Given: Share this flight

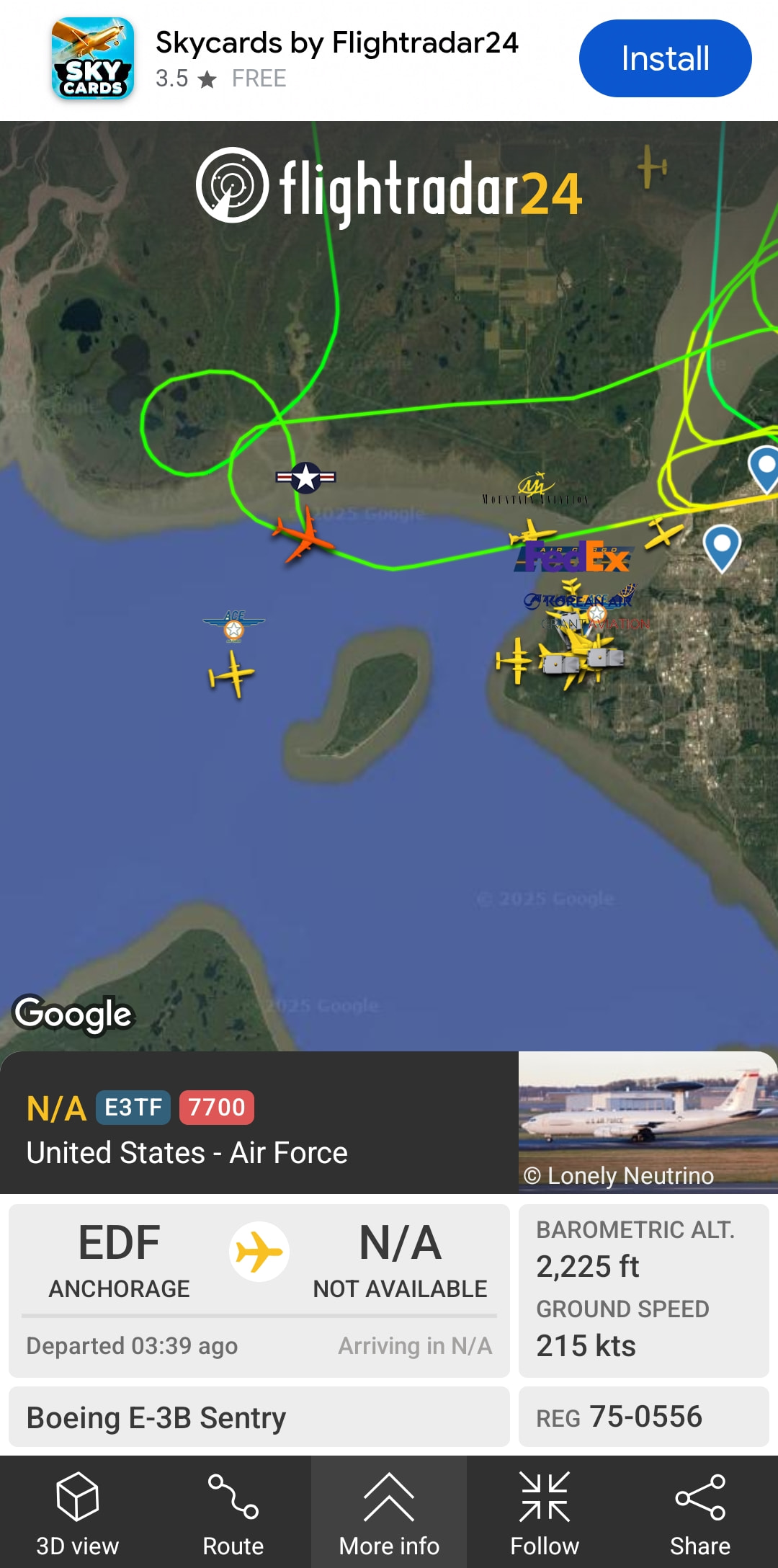Looking at the screenshot, I should 700,1510.
